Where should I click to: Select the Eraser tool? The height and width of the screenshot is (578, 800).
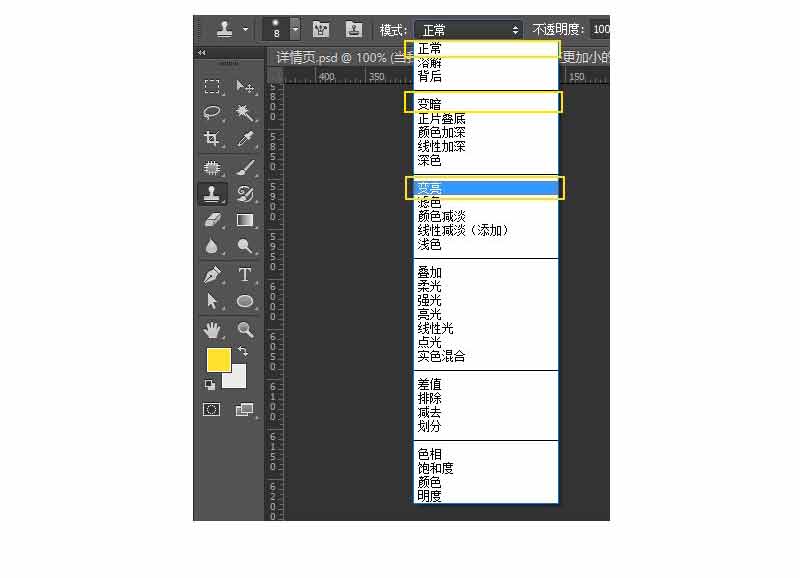[212, 220]
